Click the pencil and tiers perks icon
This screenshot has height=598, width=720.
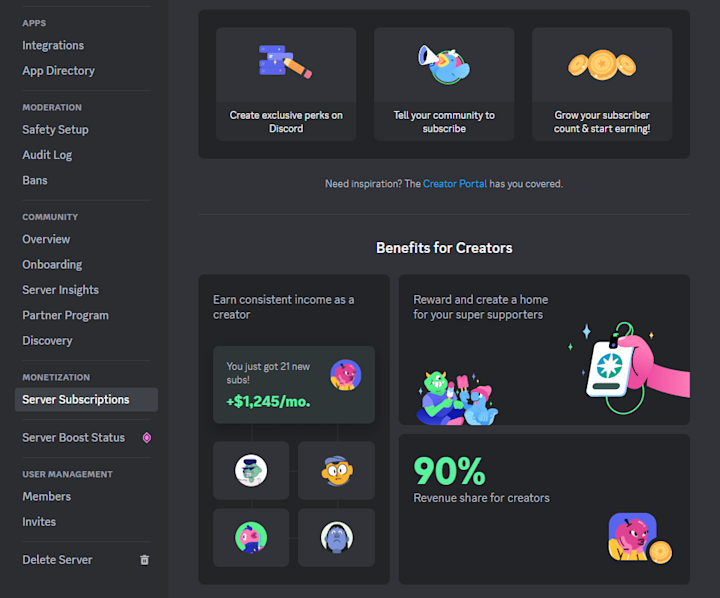tap(285, 62)
